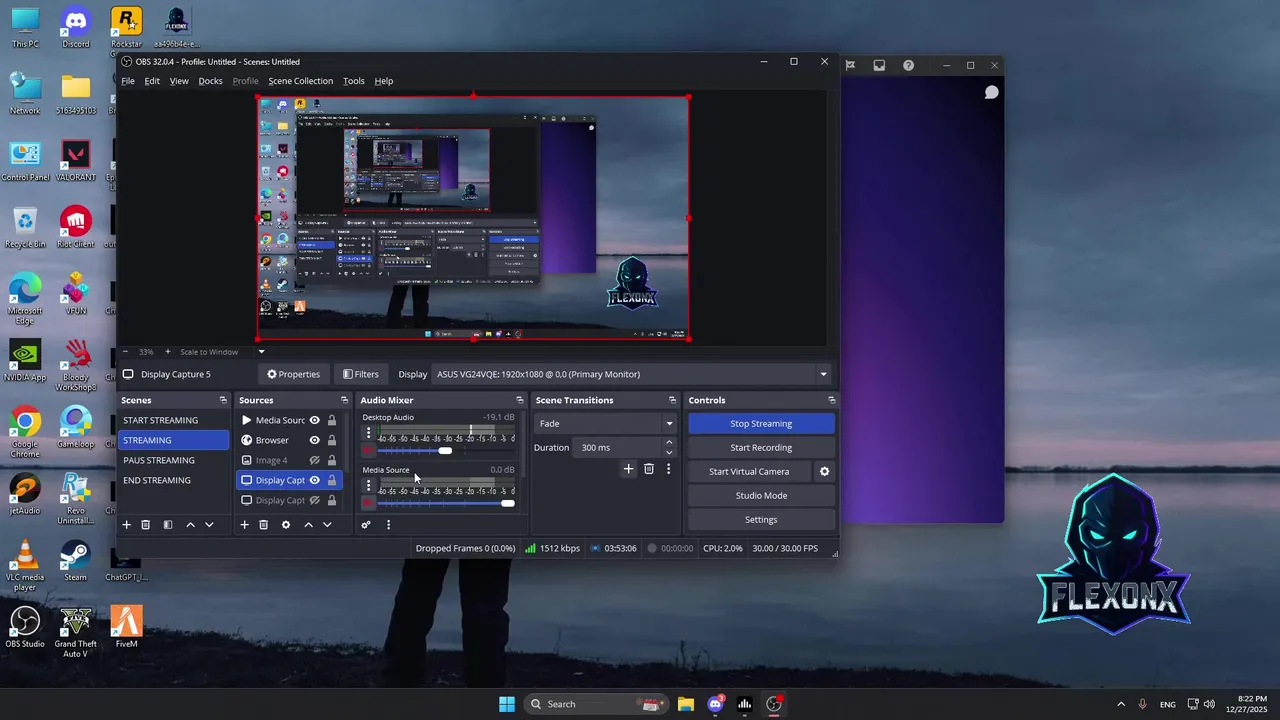Increase transition duration with up arrow
Screen dimensions: 1280x720
[x=669, y=443]
